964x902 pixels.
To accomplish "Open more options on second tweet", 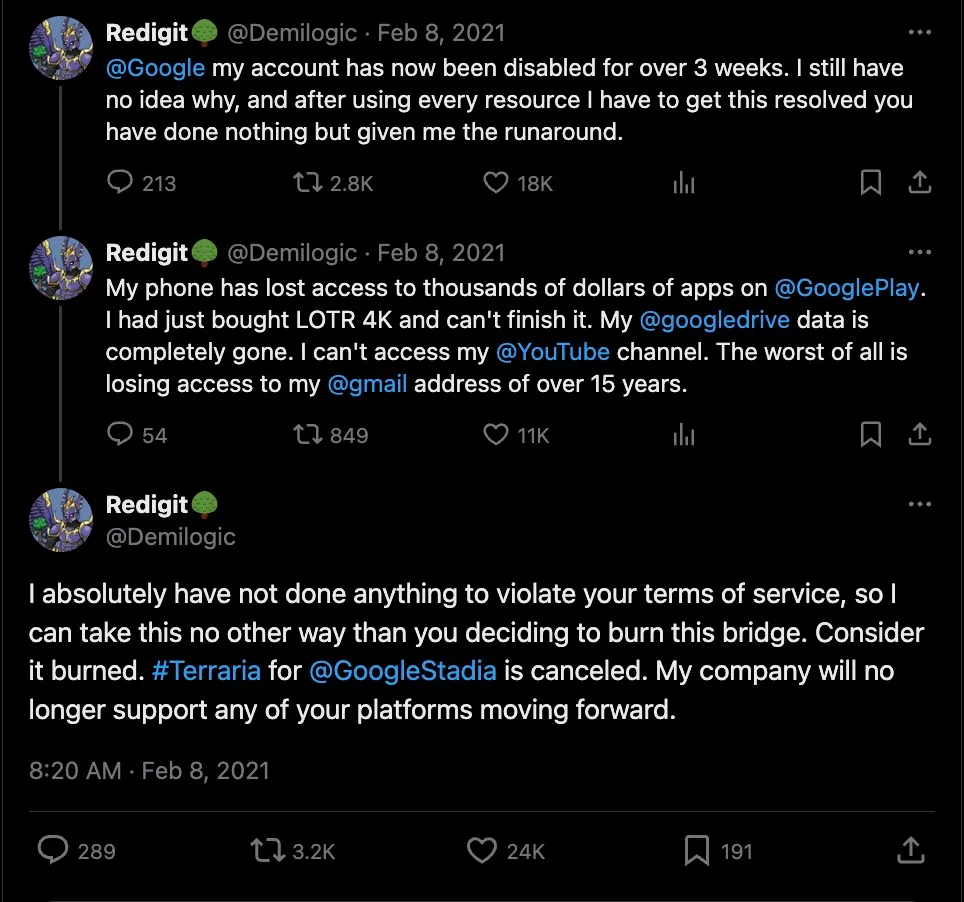I will [919, 253].
